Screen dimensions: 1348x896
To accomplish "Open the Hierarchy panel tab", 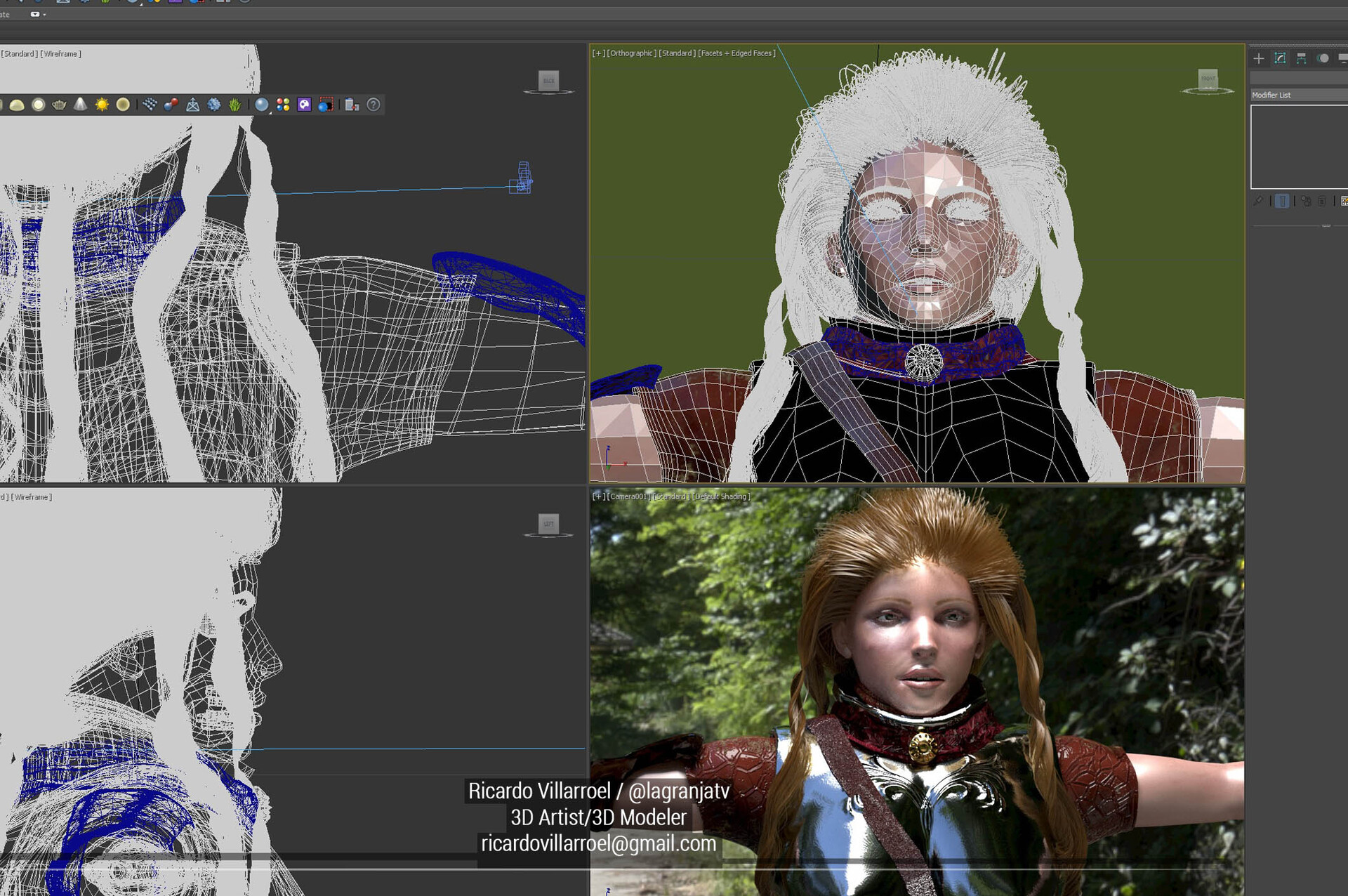I will pos(1301,58).
